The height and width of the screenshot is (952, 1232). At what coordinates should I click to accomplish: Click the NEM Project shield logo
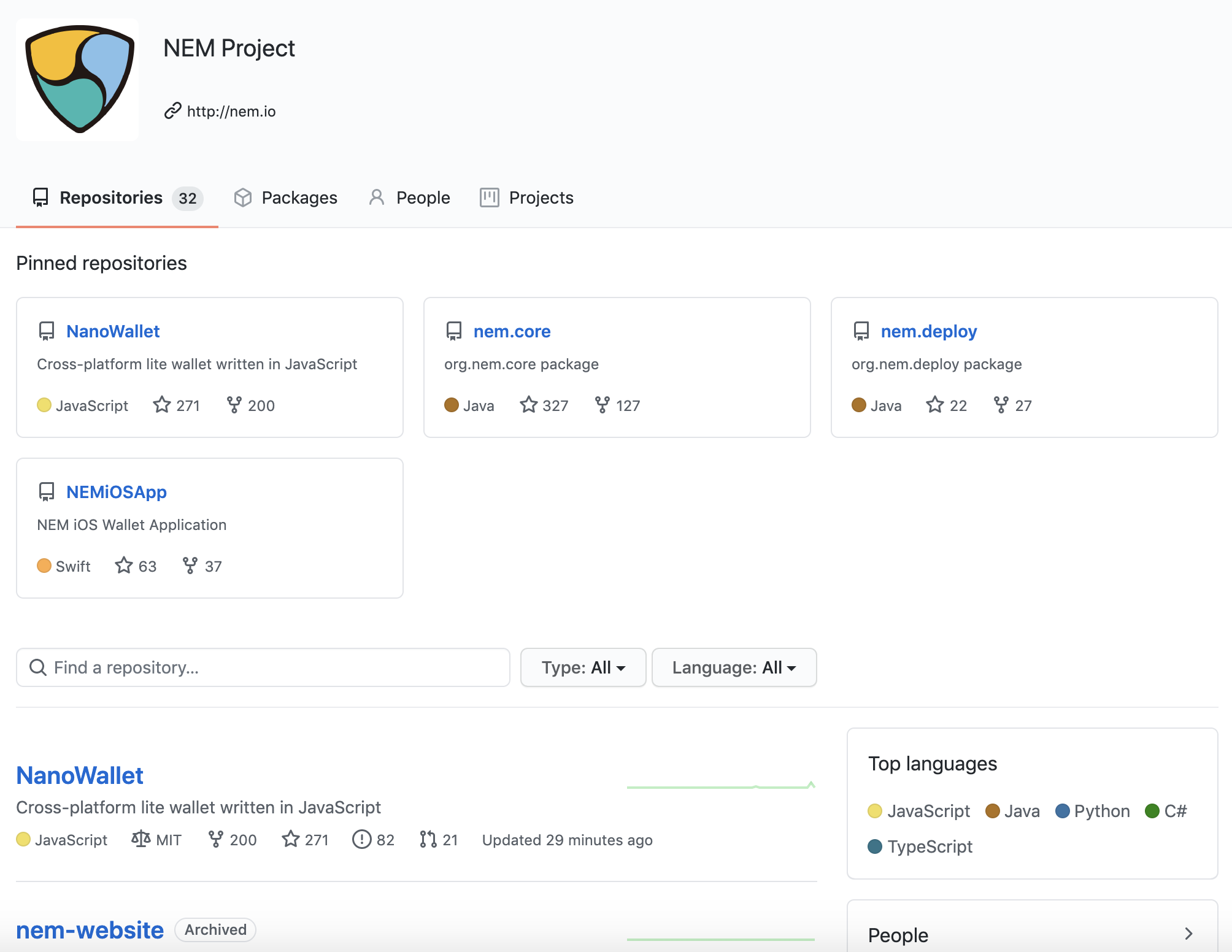click(78, 79)
